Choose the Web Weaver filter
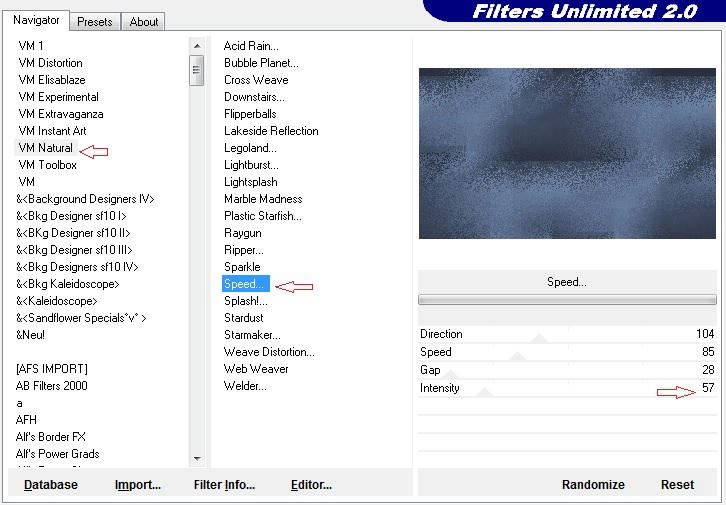The width and height of the screenshot is (726, 505). pos(256,369)
